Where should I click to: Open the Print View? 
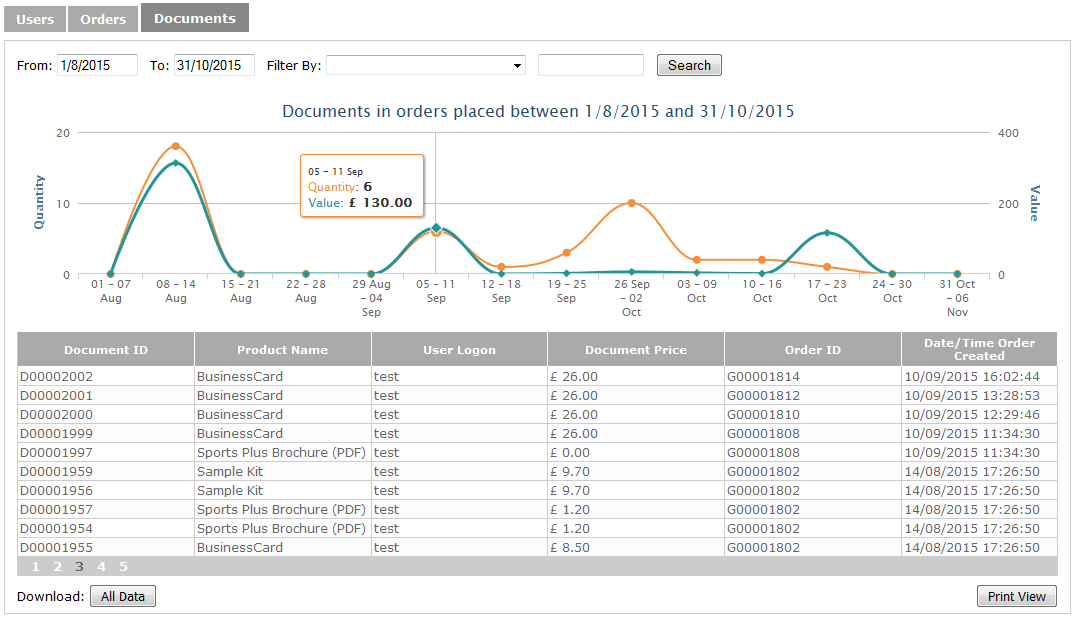pyautogui.click(x=1016, y=597)
